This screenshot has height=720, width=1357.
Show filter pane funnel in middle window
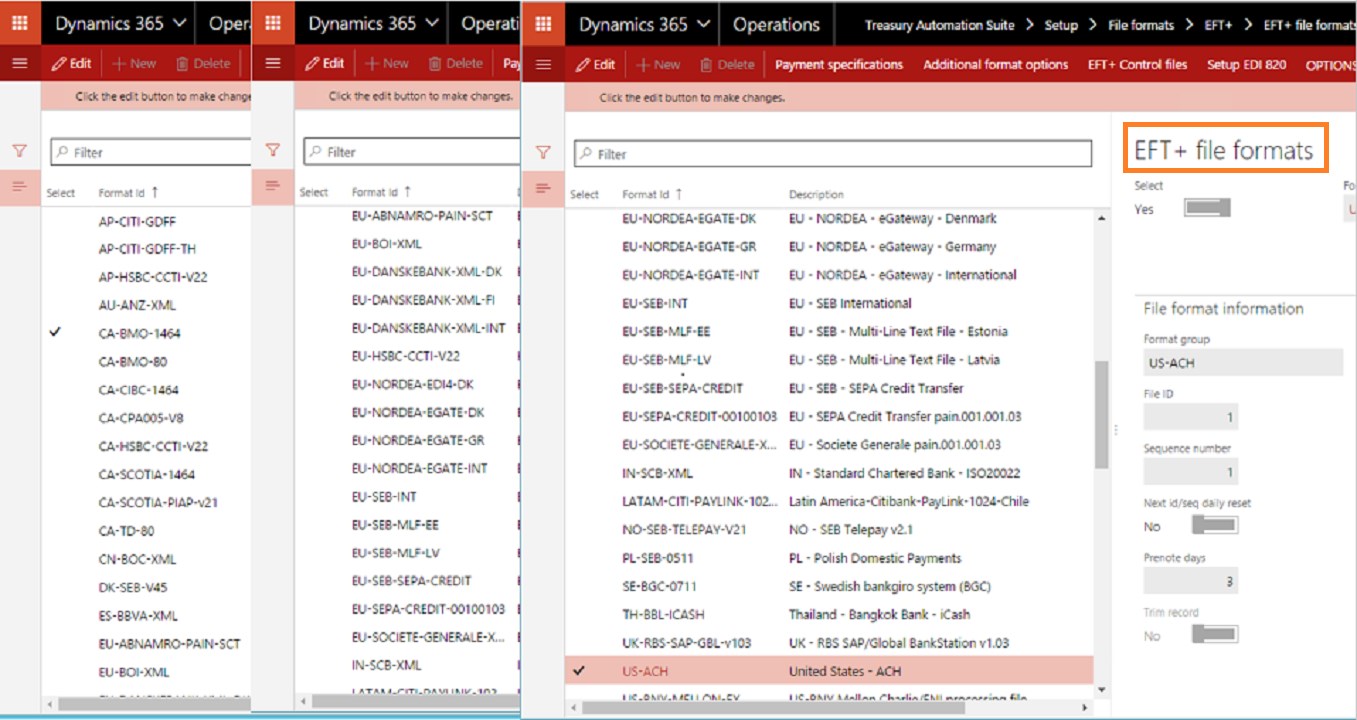tap(272, 150)
